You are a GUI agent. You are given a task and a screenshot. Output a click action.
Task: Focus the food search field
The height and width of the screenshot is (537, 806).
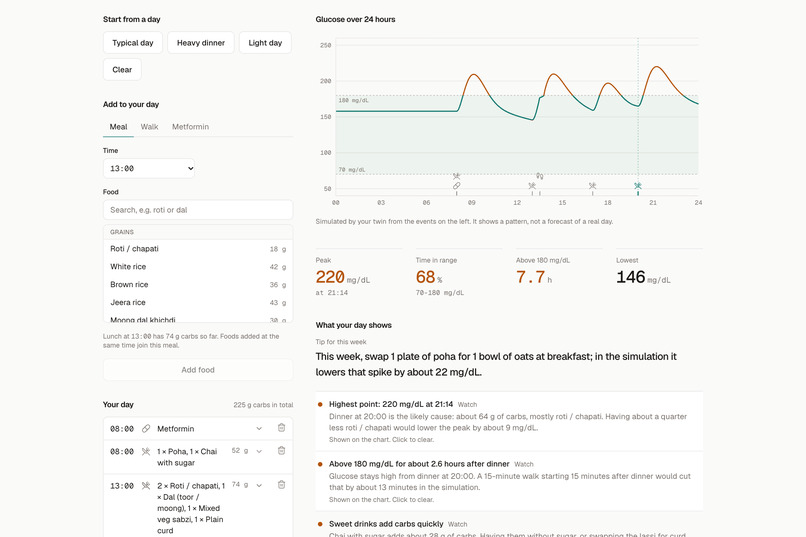(198, 210)
